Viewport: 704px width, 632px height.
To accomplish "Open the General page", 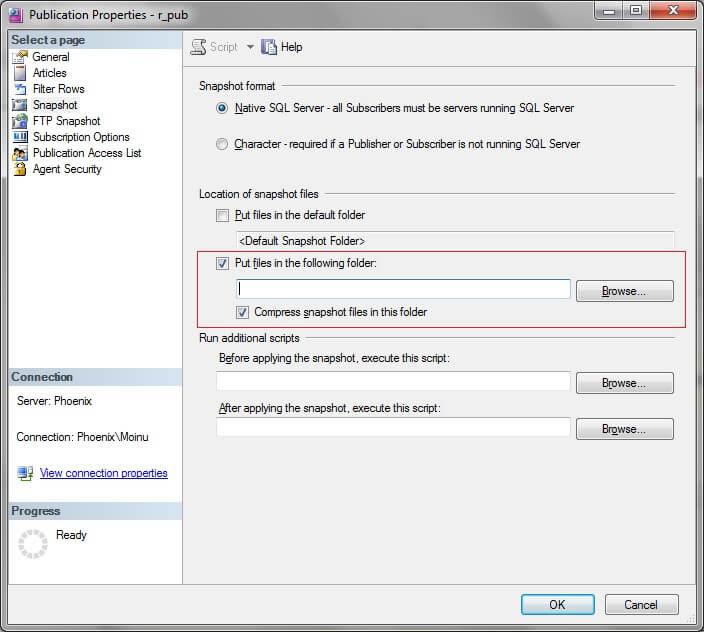I will point(51,57).
